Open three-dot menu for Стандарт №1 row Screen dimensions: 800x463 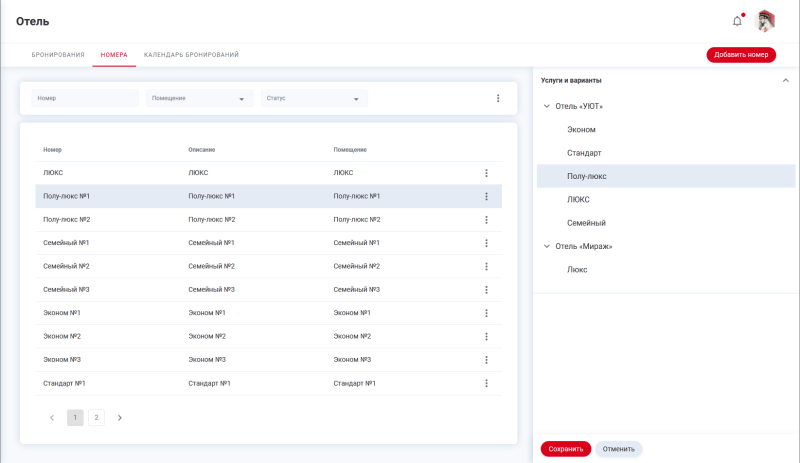tap(486, 383)
